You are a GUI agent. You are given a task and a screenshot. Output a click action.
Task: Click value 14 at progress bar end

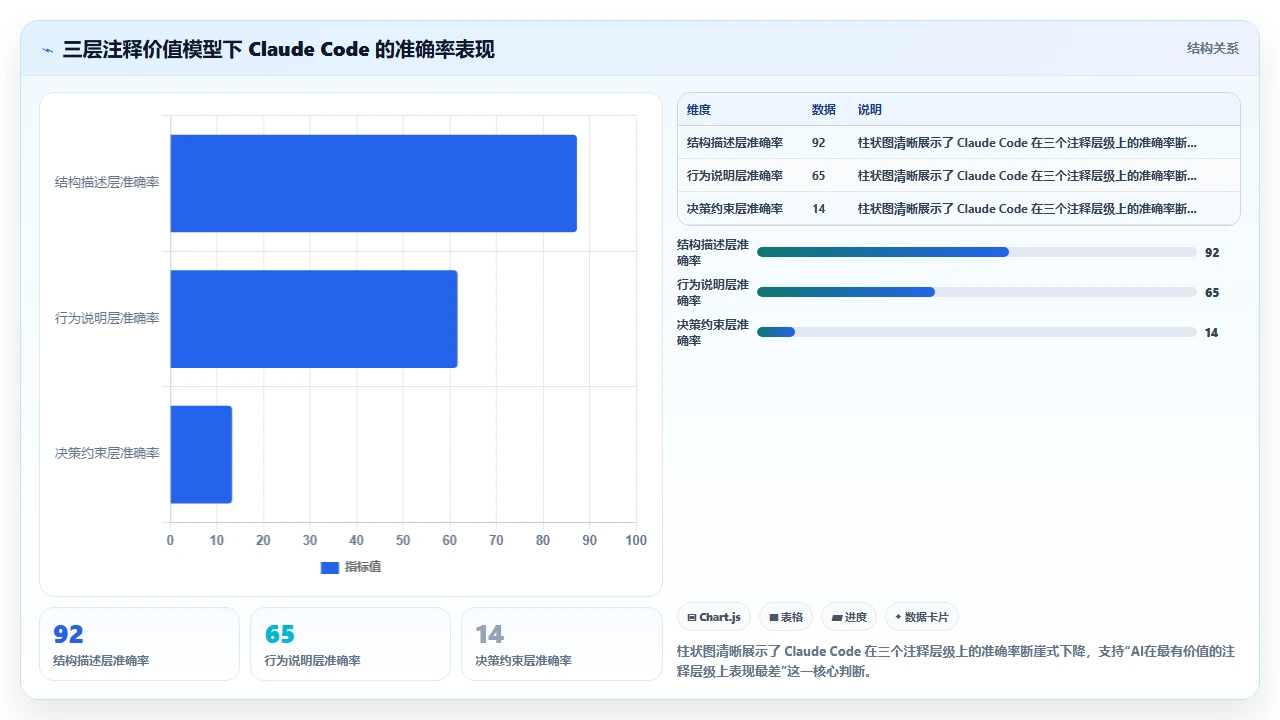tap(1212, 333)
